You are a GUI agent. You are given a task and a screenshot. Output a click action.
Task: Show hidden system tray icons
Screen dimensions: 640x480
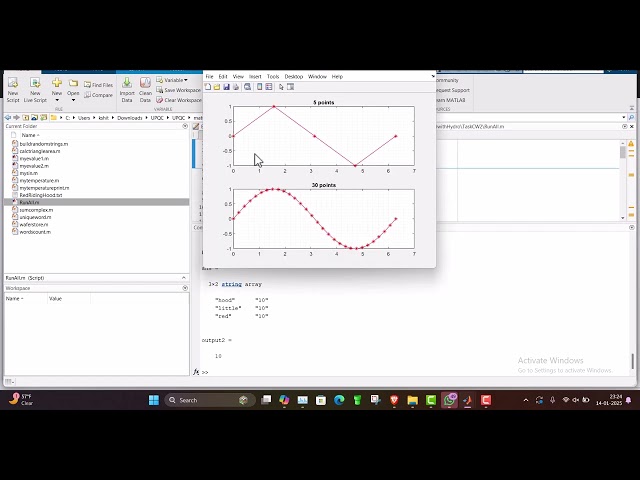click(526, 400)
